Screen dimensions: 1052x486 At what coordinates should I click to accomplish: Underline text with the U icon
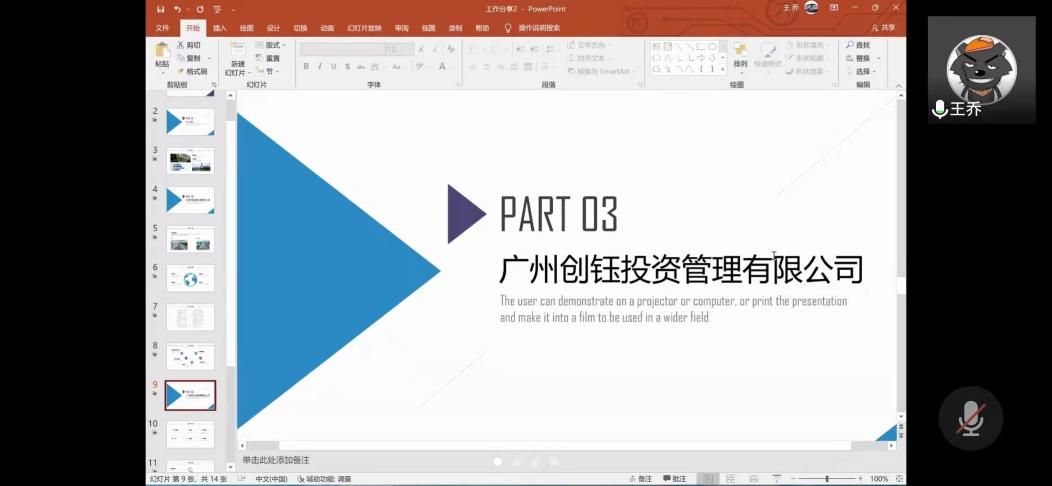point(333,66)
